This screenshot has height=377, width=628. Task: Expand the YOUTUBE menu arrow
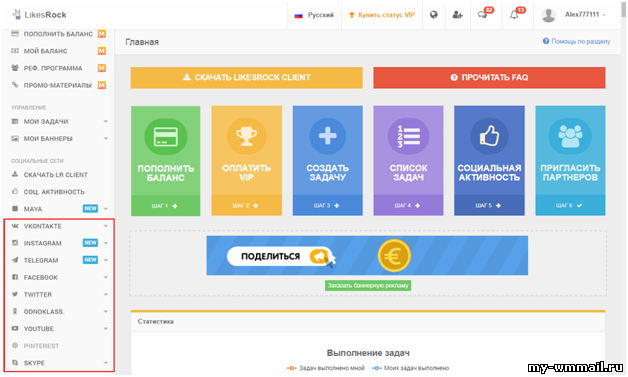click(x=106, y=329)
